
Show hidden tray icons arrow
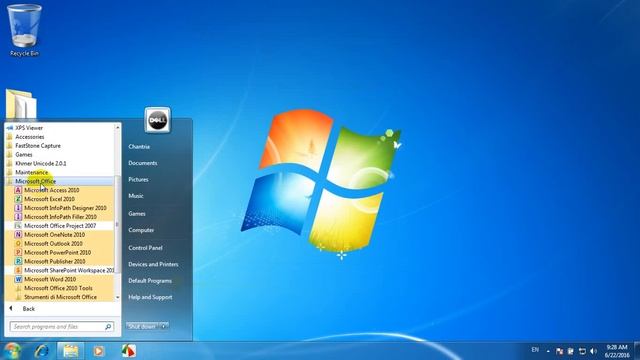548,351
